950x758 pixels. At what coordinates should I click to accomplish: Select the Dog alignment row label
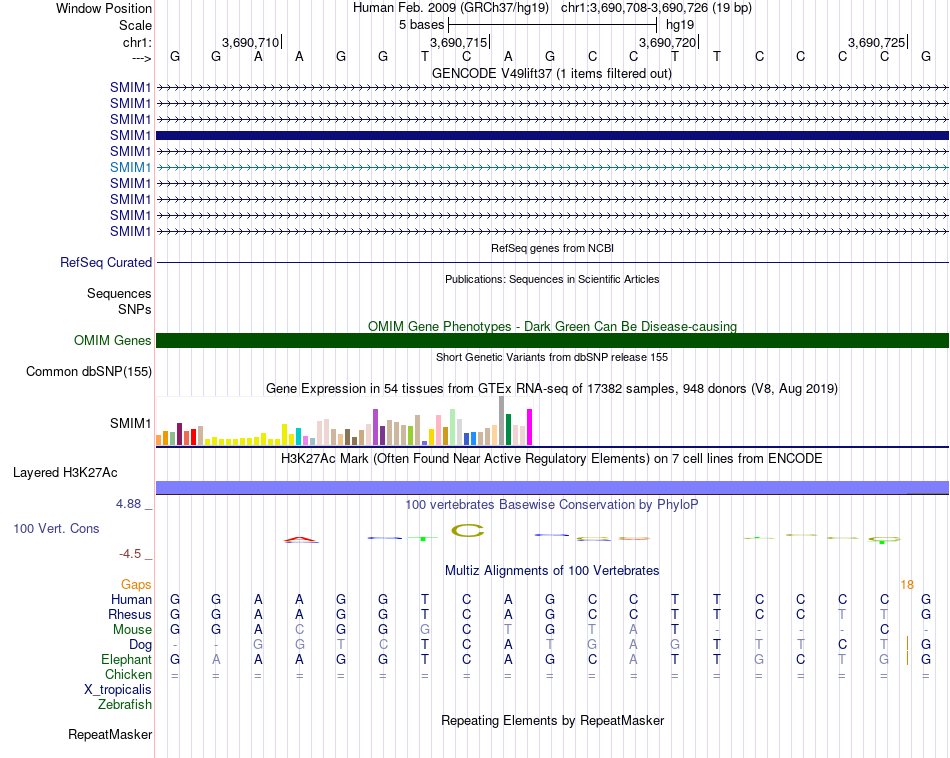(x=141, y=645)
